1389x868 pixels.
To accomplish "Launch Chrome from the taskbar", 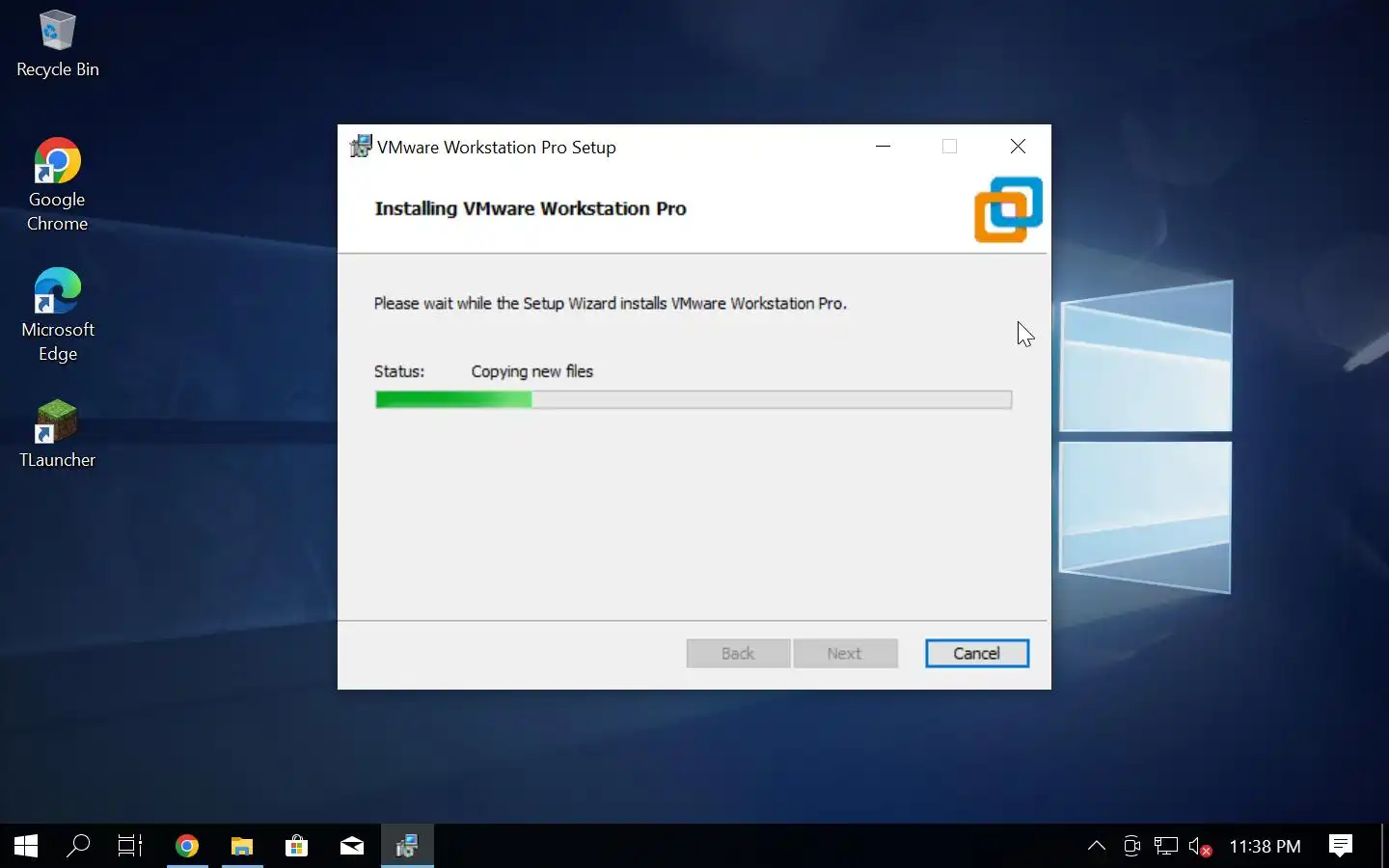I will (x=187, y=846).
